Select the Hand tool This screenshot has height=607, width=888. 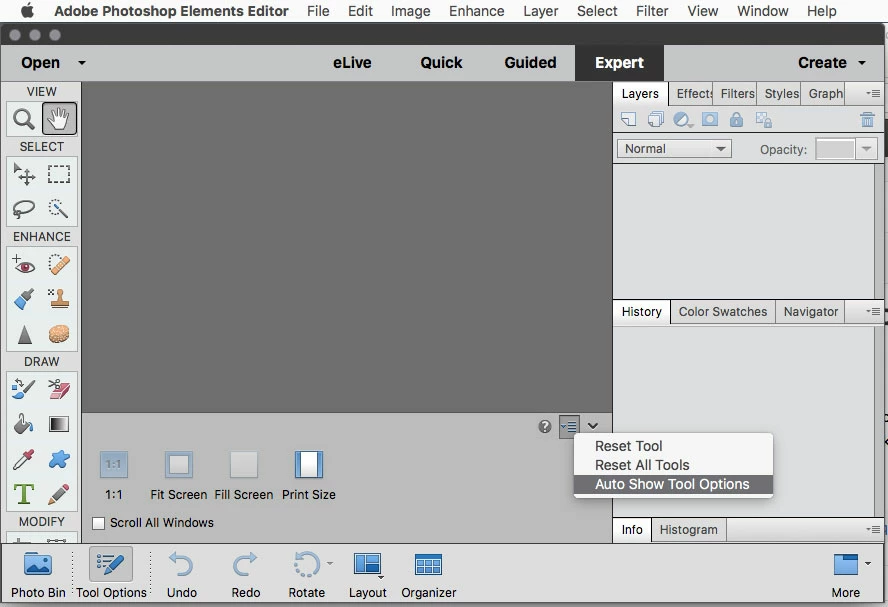tap(59, 119)
